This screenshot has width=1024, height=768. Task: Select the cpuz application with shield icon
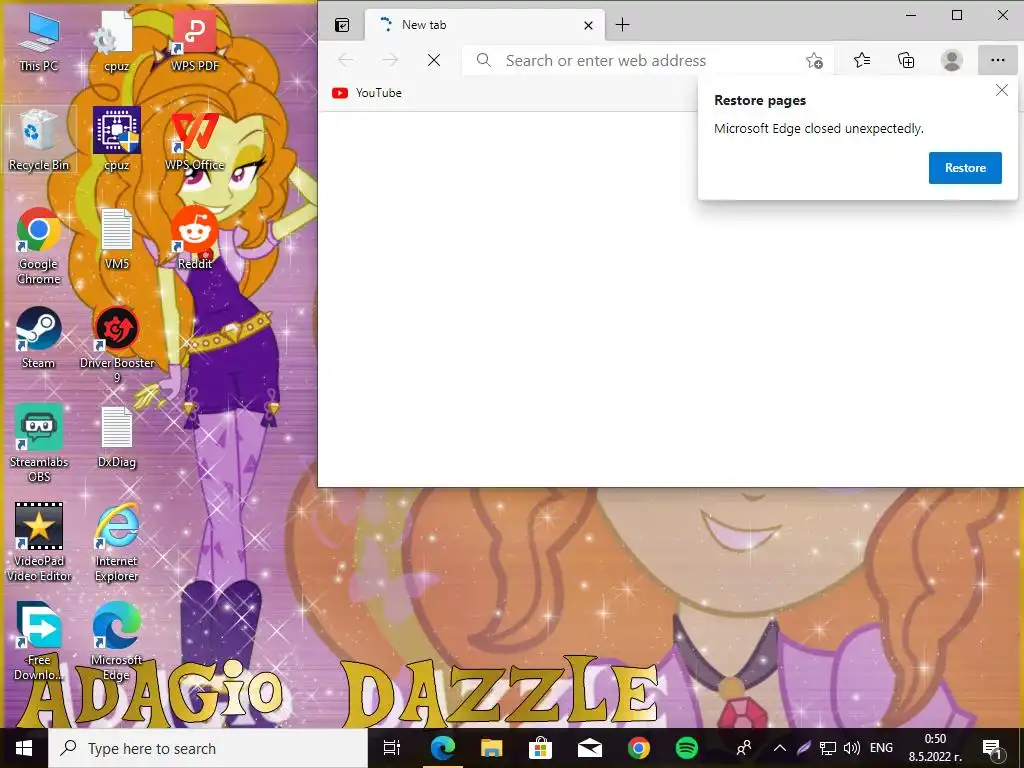pos(117,140)
